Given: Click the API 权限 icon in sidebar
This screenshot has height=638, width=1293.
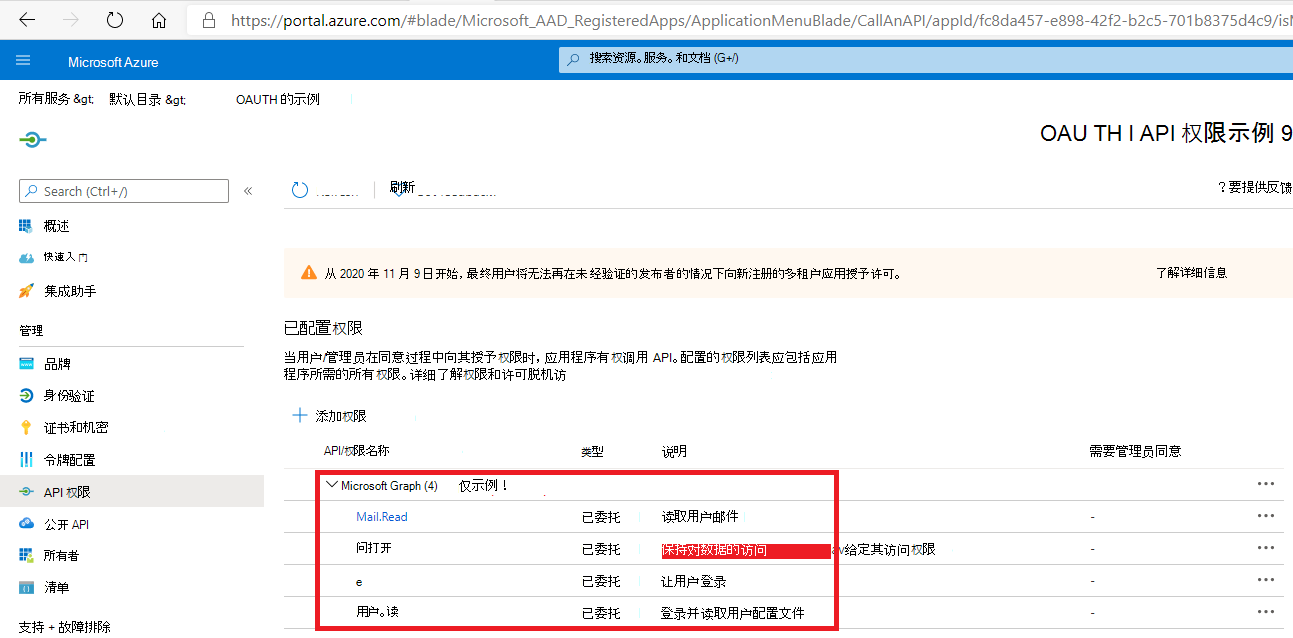Looking at the screenshot, I should [27, 492].
